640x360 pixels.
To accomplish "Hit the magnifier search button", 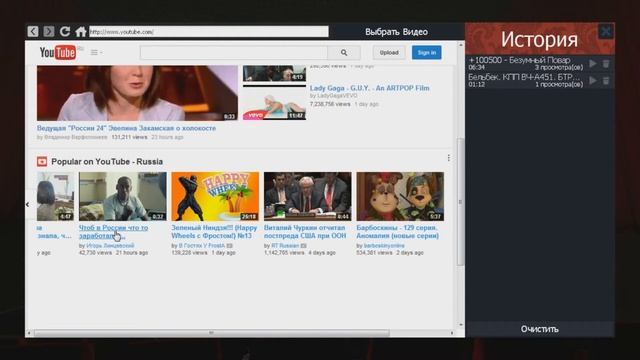I will tap(344, 53).
